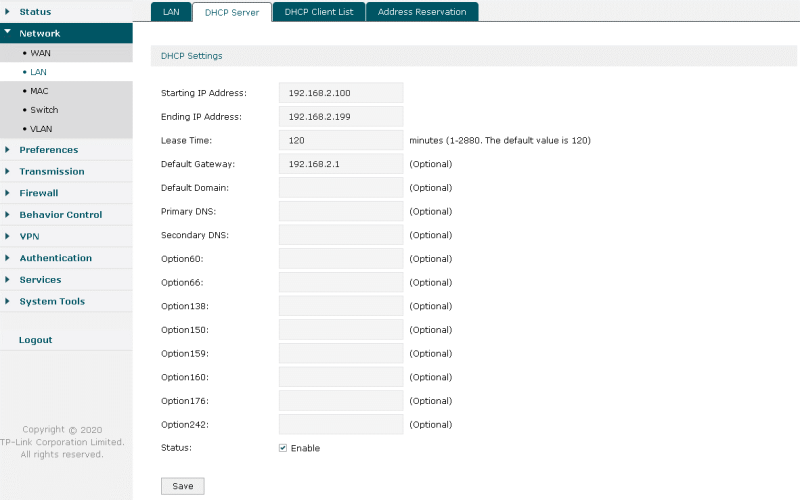Viewport: 800px width, 500px height.
Task: Open the VPN menu label
Action: click(x=30, y=236)
